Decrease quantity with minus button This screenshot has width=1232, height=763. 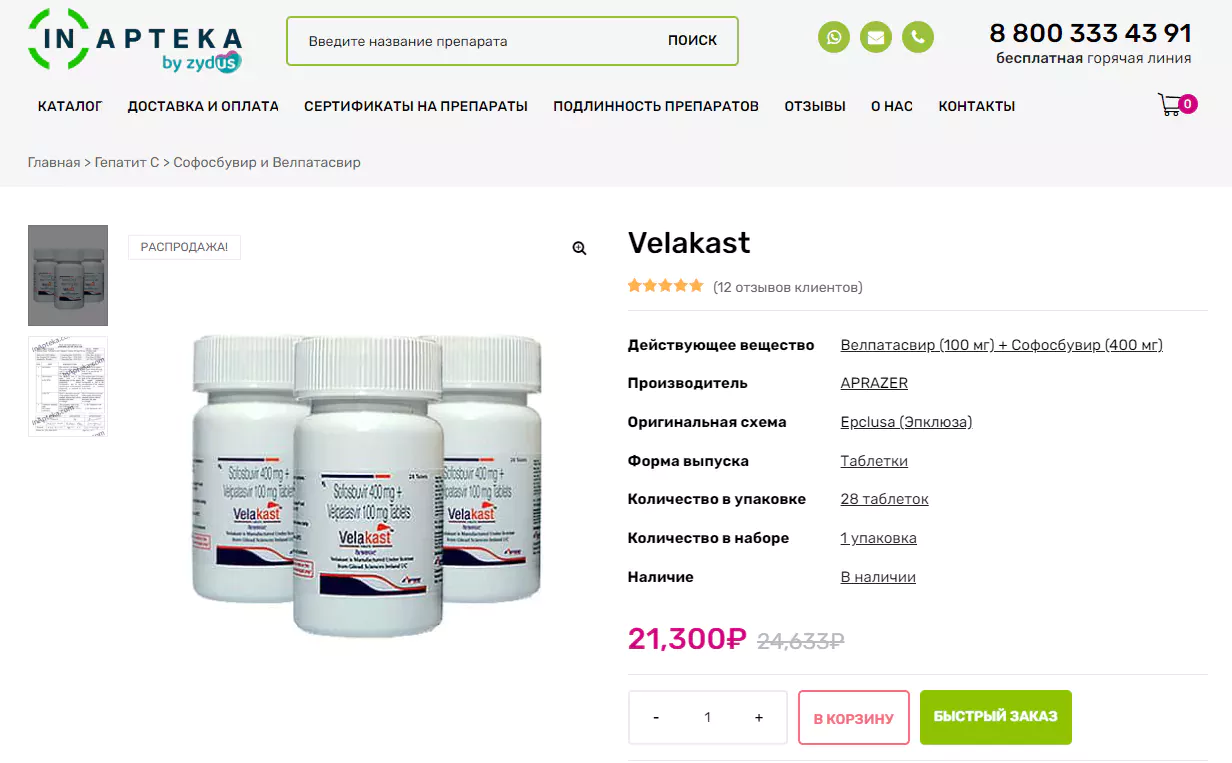coord(656,717)
